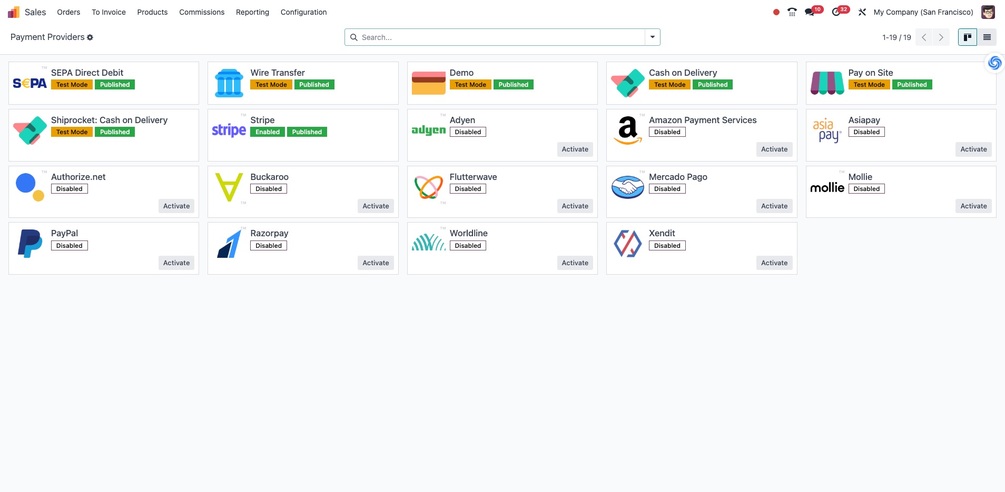Viewport: 1005px width, 492px height.
Task: Click the PayPal Disabled badge
Action: click(x=69, y=245)
